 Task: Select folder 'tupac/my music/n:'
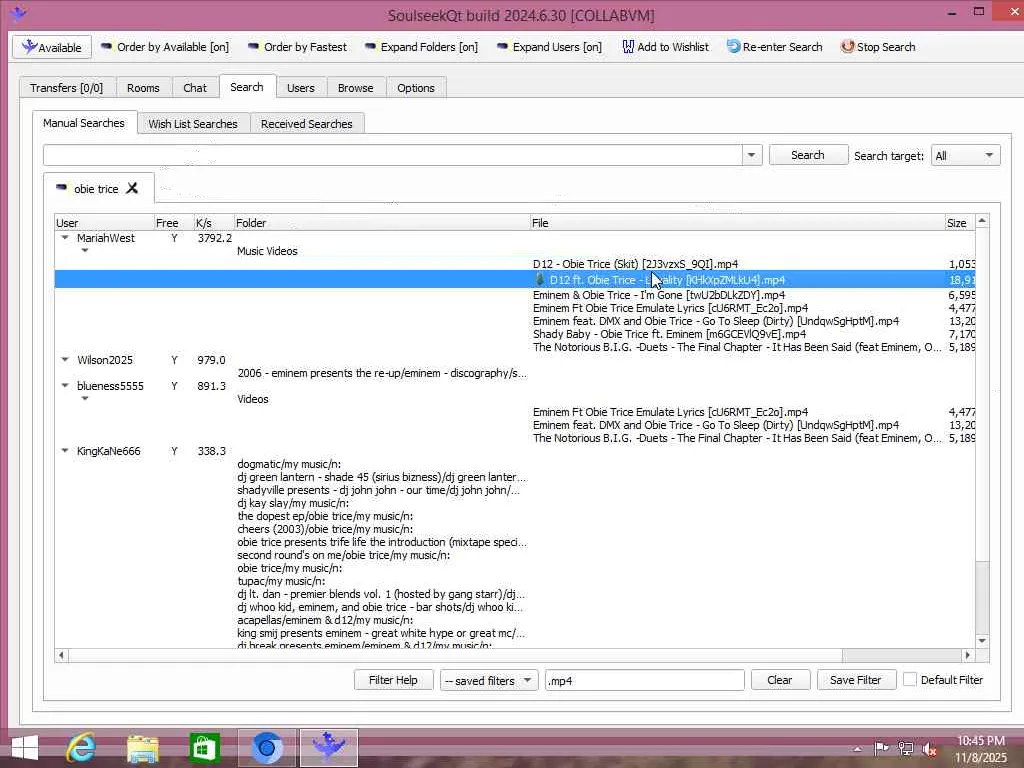click(x=281, y=581)
